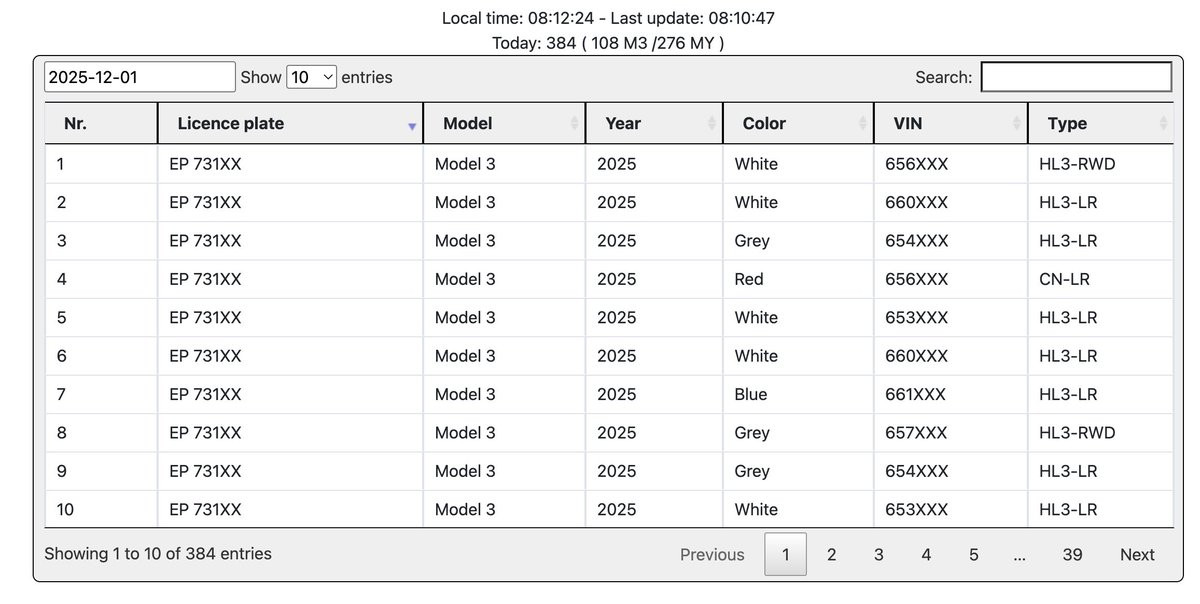Click the Type column sort icon
The image size is (1200, 604).
1163,123
